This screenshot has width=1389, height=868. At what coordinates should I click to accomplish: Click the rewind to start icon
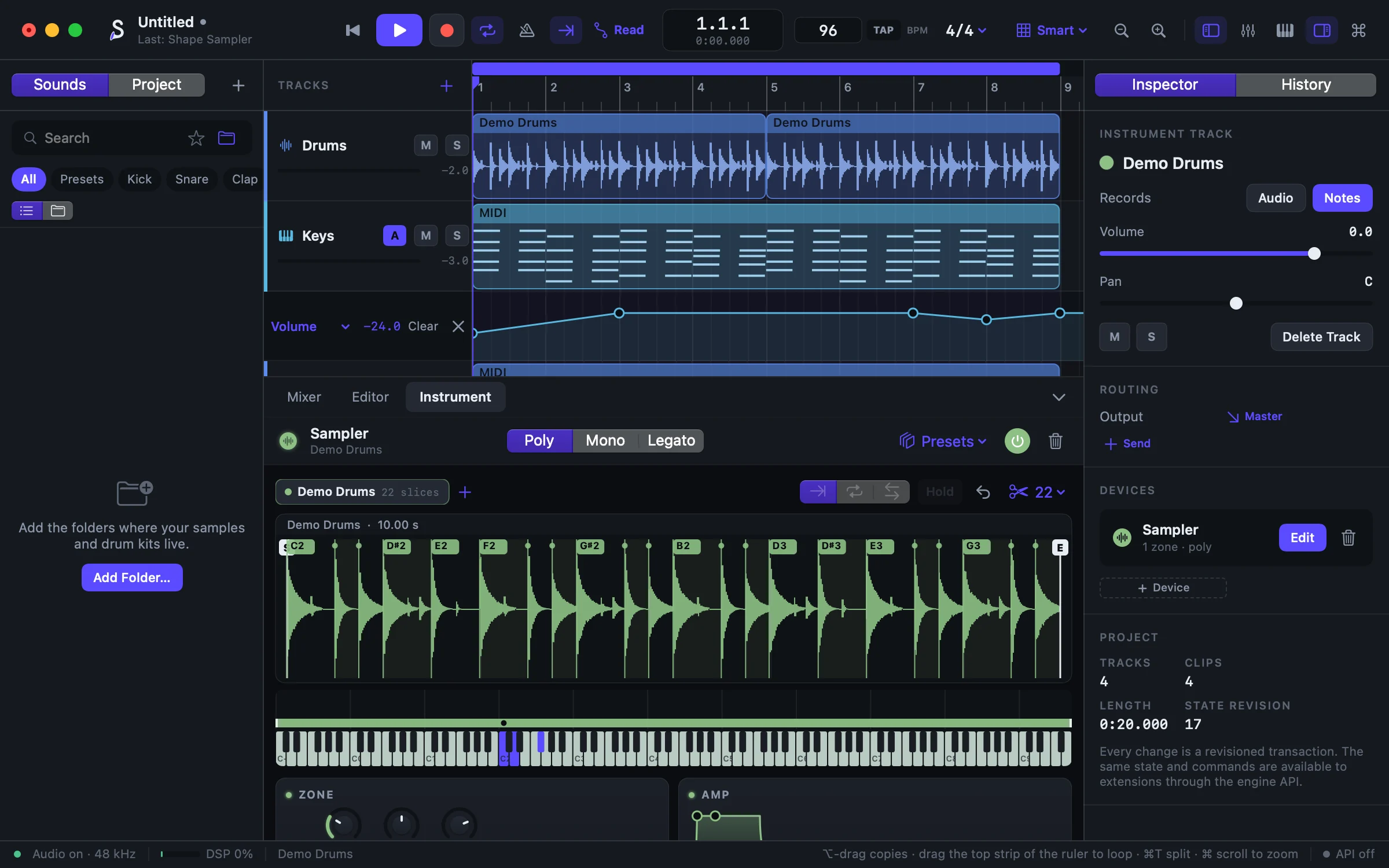[x=352, y=30]
